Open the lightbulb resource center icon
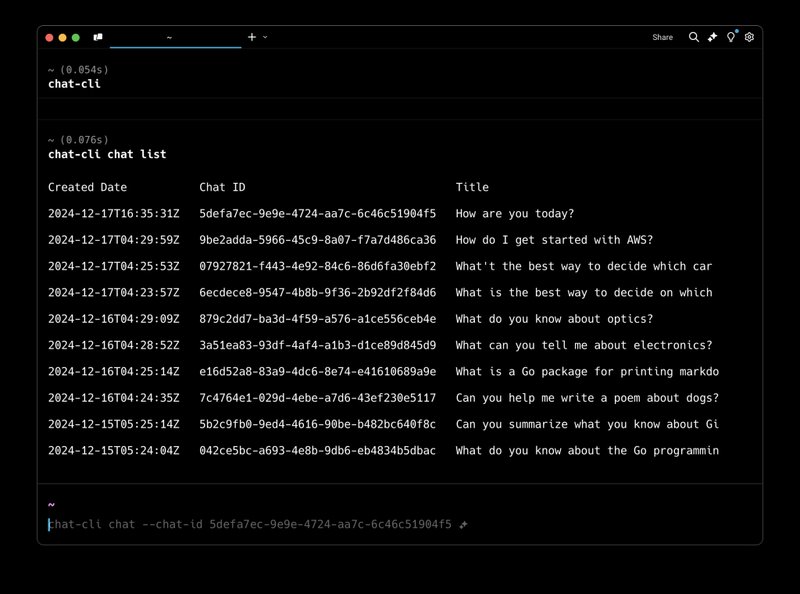Image resolution: width=800 pixels, height=594 pixels. (731, 37)
